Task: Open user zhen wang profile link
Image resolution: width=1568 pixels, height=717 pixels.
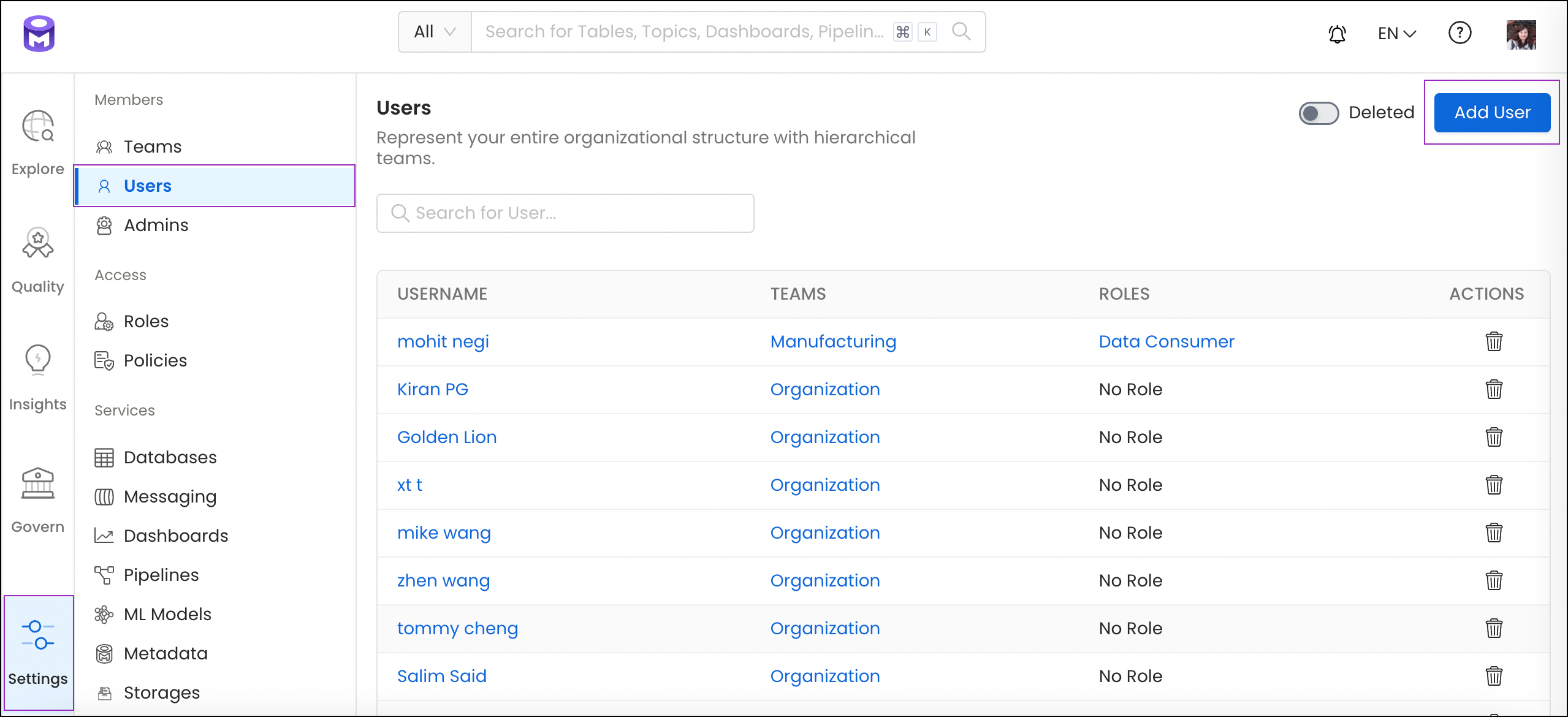Action: [x=443, y=580]
